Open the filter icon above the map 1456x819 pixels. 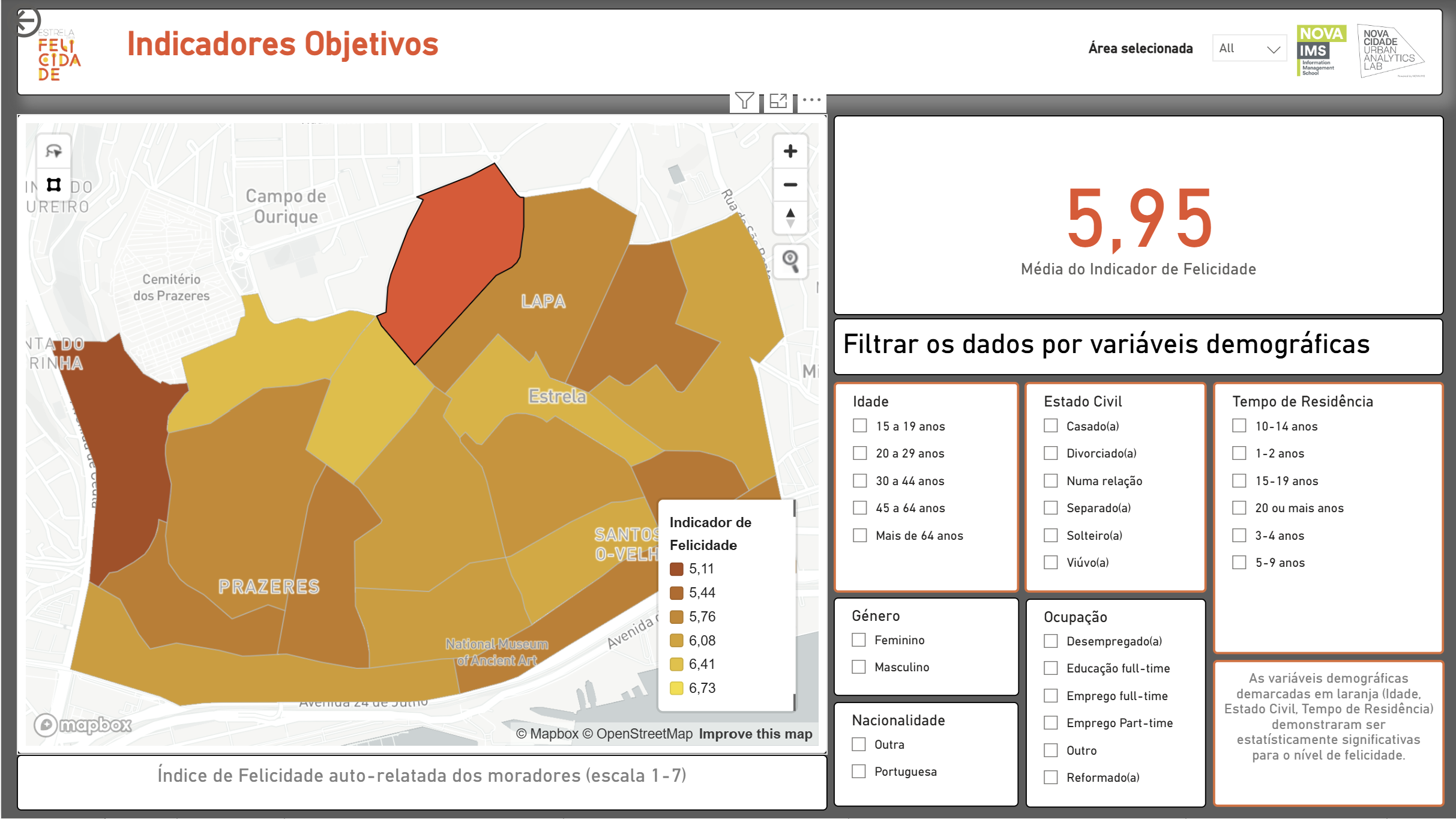(744, 100)
